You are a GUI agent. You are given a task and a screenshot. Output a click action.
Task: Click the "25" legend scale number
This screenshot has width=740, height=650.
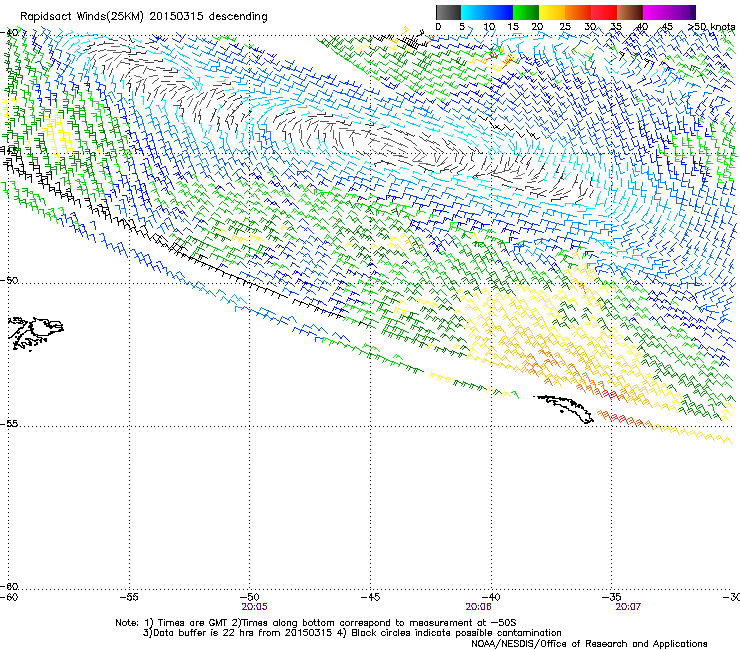coord(565,27)
